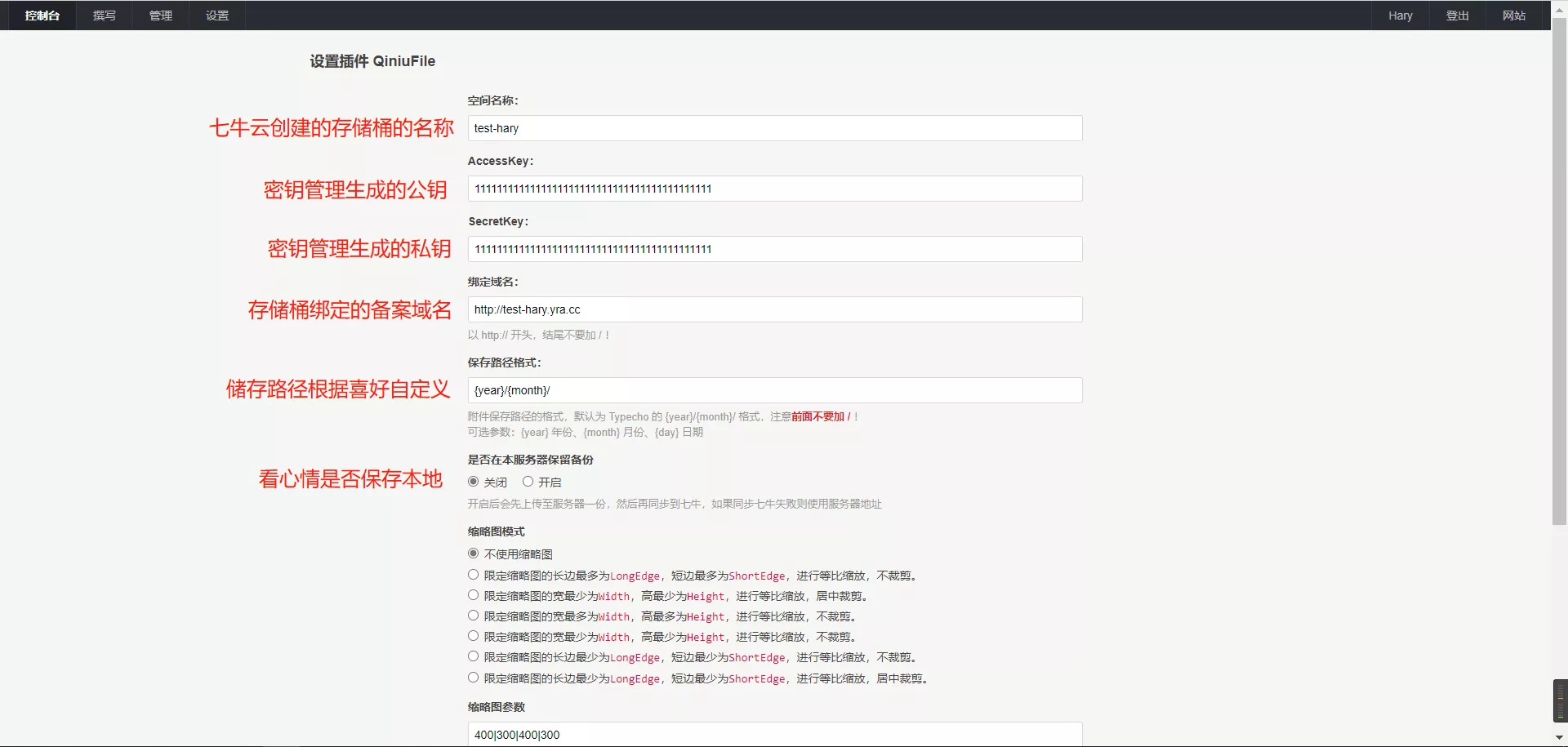Open the 设置 menu
Viewport: 1568px width, 747px height.
tap(217, 16)
